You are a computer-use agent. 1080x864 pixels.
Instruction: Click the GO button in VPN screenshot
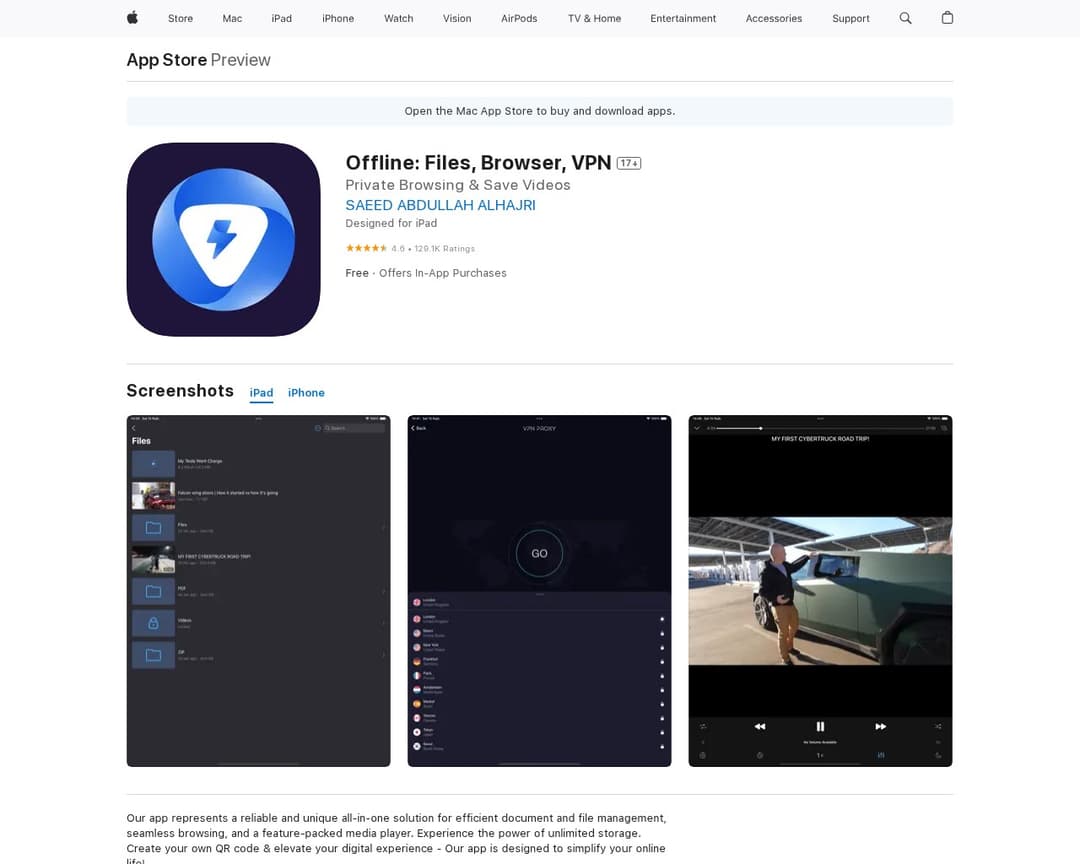pyautogui.click(x=539, y=553)
